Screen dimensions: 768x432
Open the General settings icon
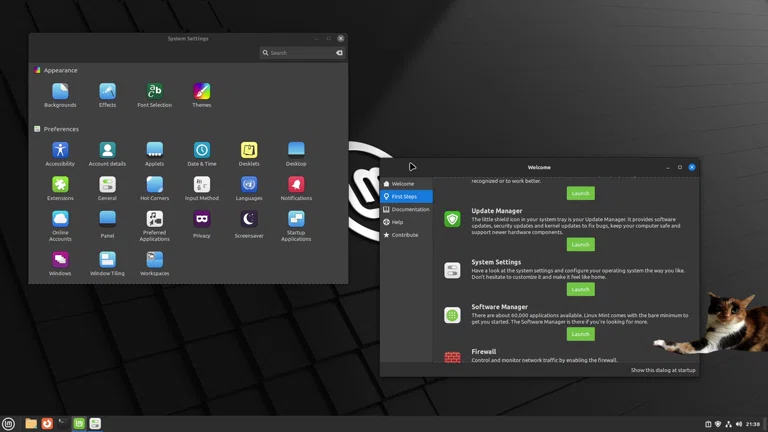pyautogui.click(x=107, y=188)
